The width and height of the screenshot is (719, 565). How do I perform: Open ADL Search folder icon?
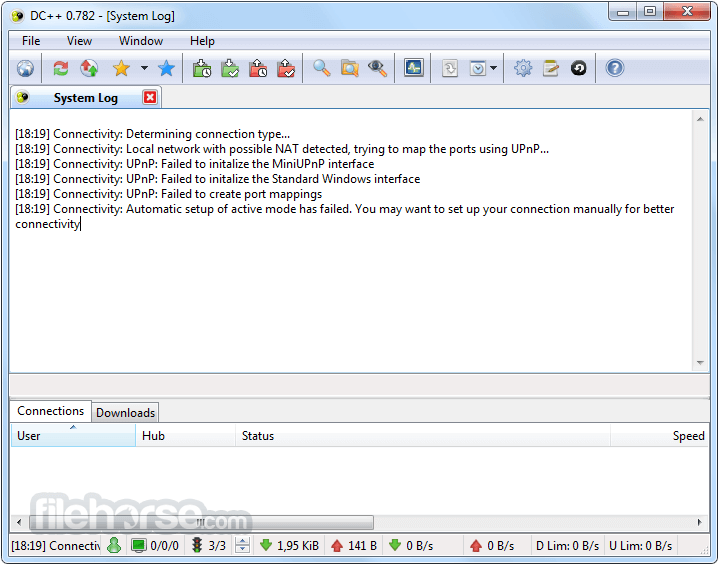click(350, 69)
